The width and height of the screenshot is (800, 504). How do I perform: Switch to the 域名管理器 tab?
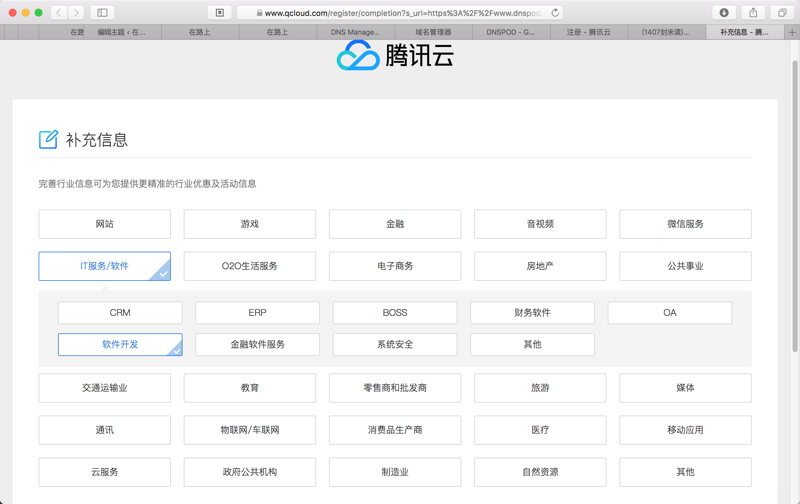click(433, 32)
